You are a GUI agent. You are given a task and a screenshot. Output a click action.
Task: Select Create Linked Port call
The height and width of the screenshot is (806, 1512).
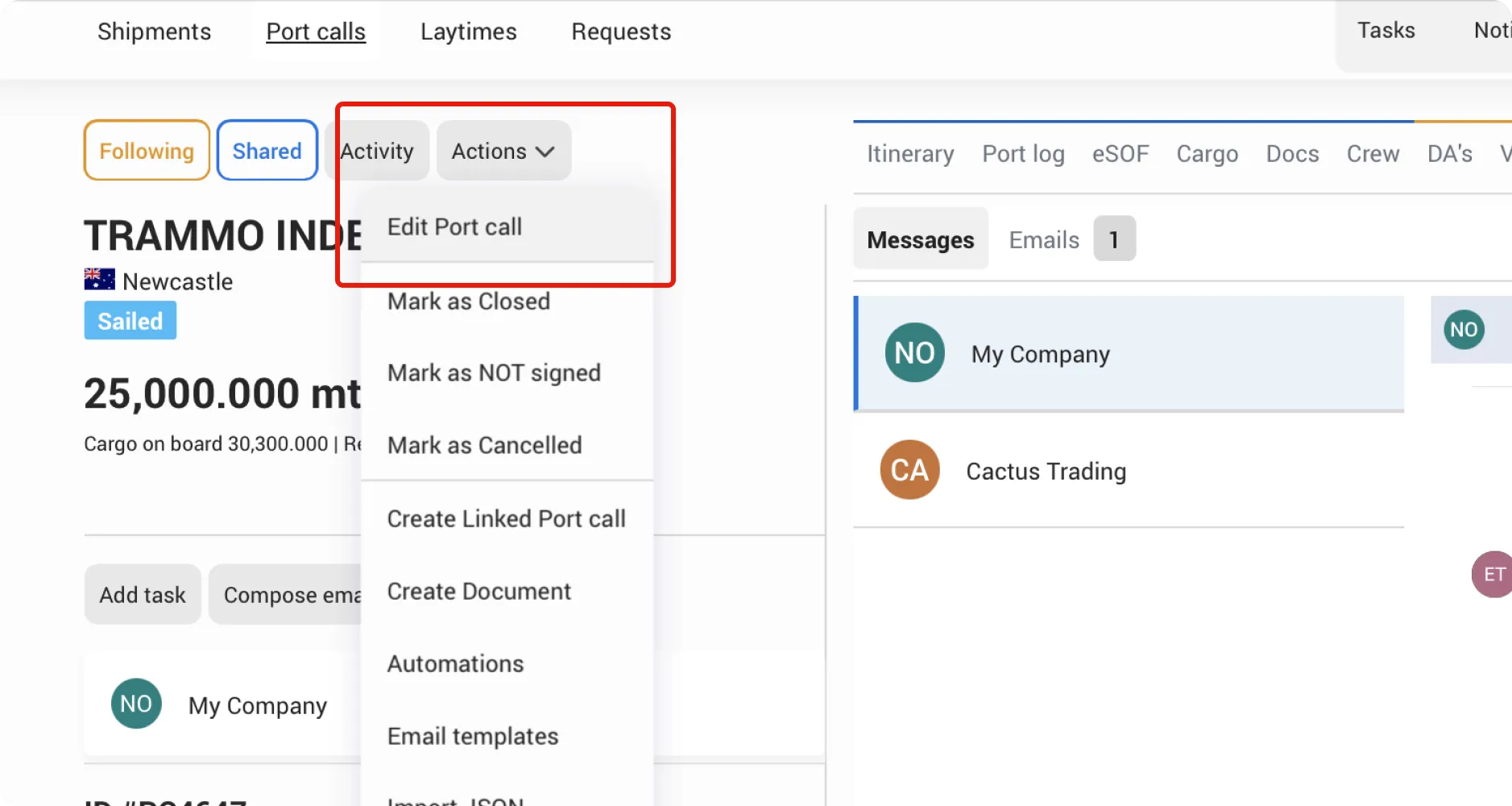[x=507, y=518]
